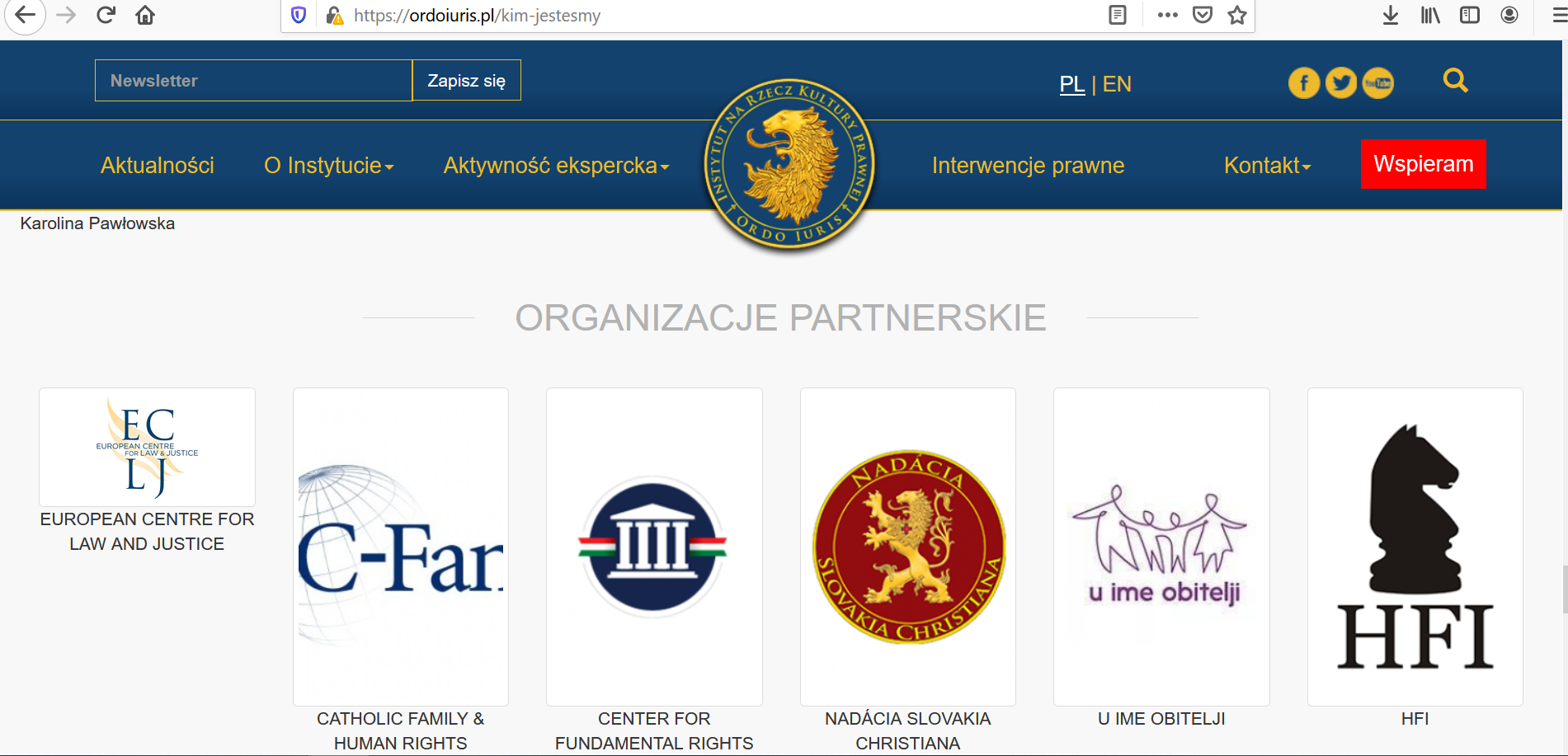Screen dimensions: 1568x756
Task: Open Center for Fundamental Rights logo
Action: (x=654, y=547)
